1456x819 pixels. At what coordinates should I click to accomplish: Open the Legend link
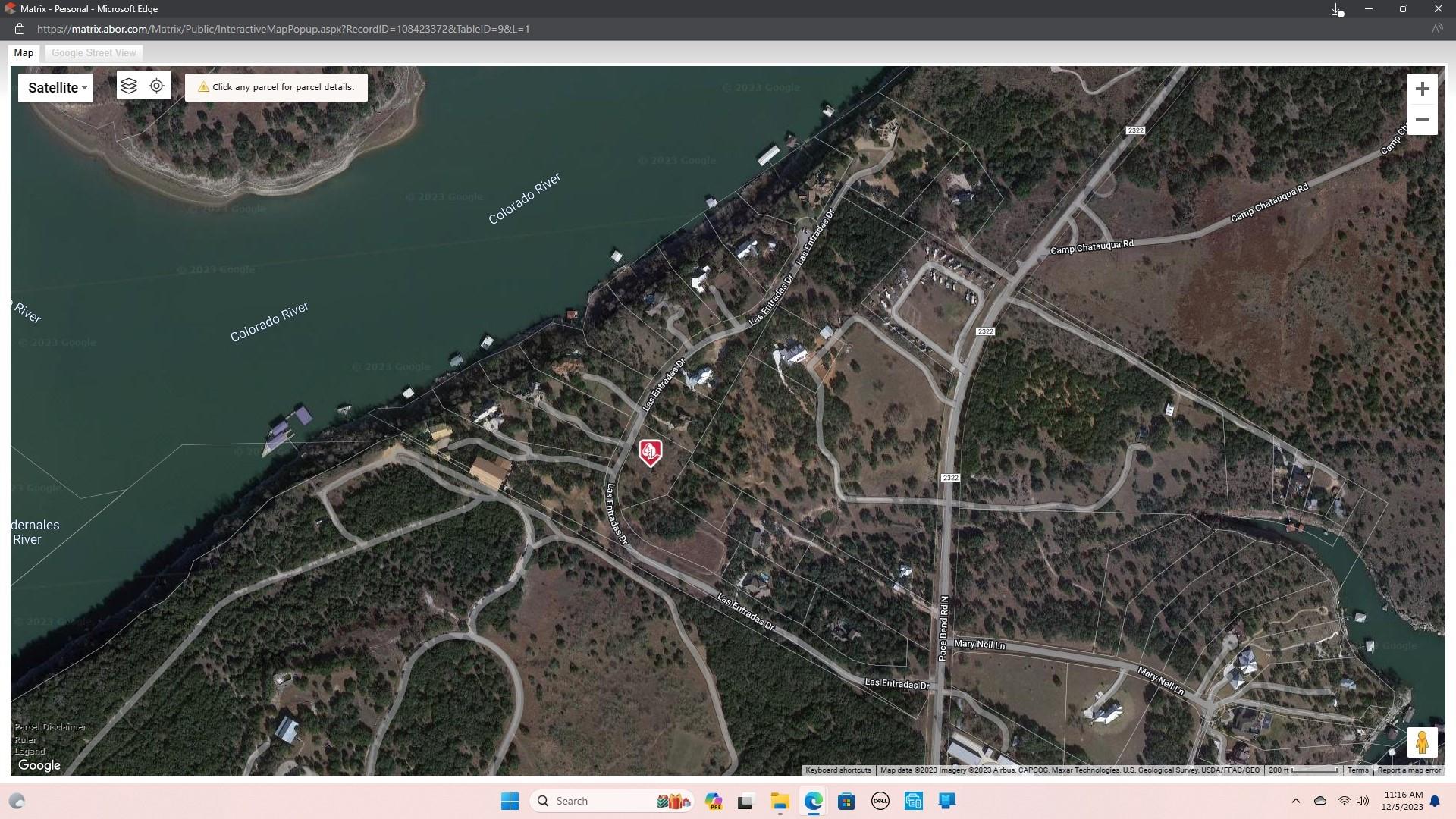[x=30, y=752]
